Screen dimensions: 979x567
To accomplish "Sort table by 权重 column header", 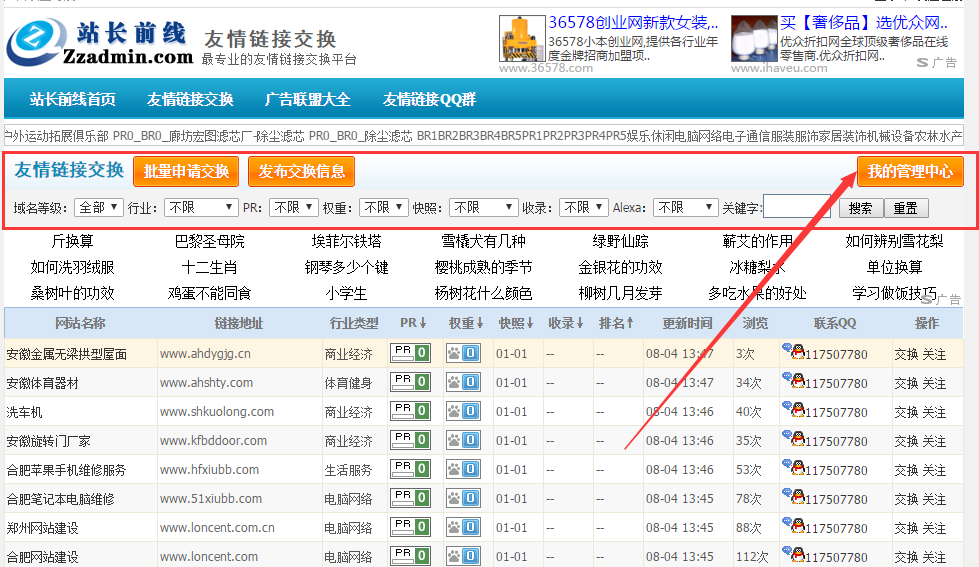I will click(465, 323).
